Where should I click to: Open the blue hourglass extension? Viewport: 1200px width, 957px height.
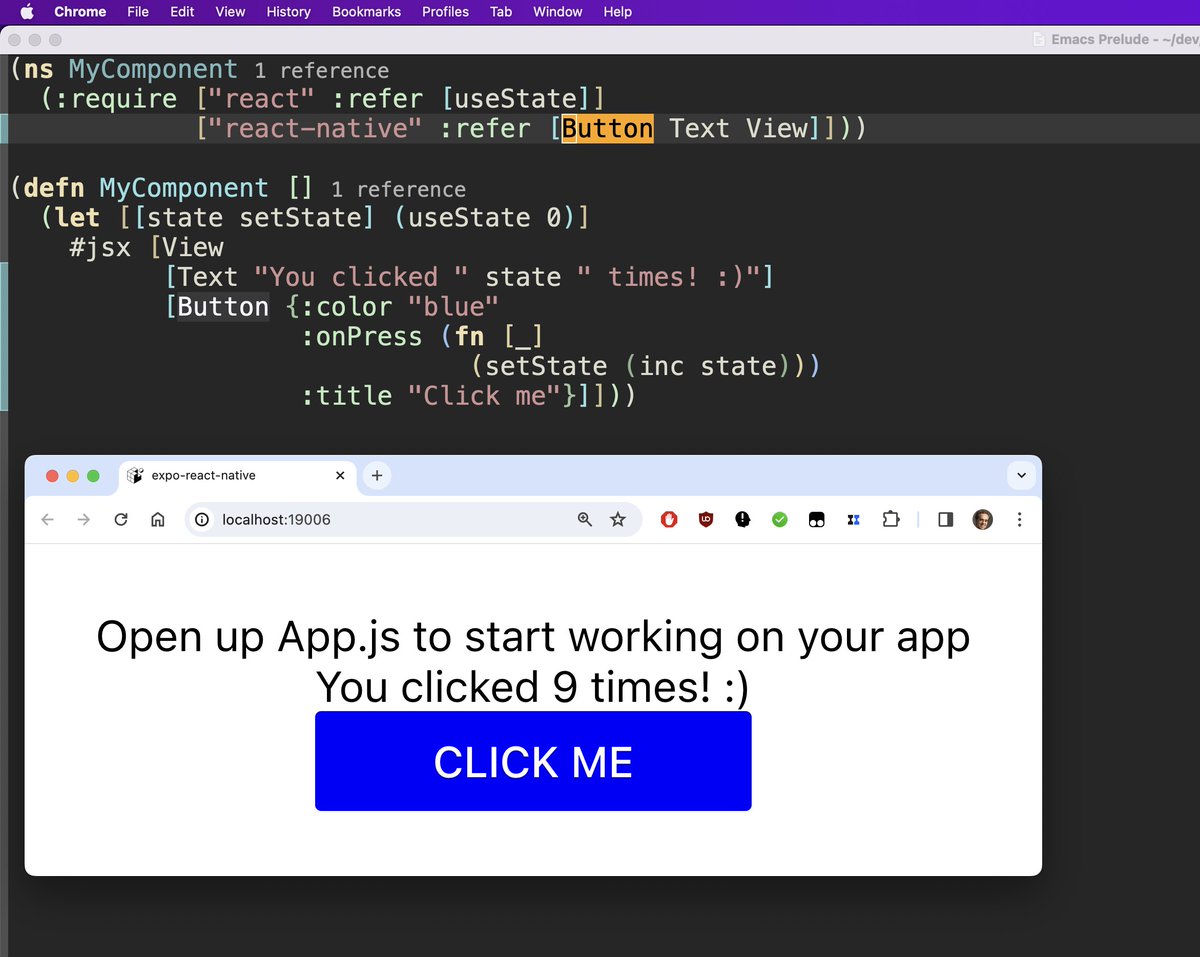pos(853,519)
